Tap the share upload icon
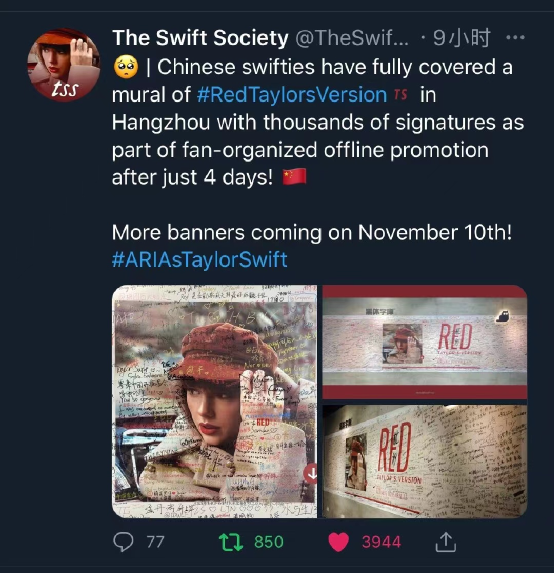The width and height of the screenshot is (554, 573). [446, 542]
